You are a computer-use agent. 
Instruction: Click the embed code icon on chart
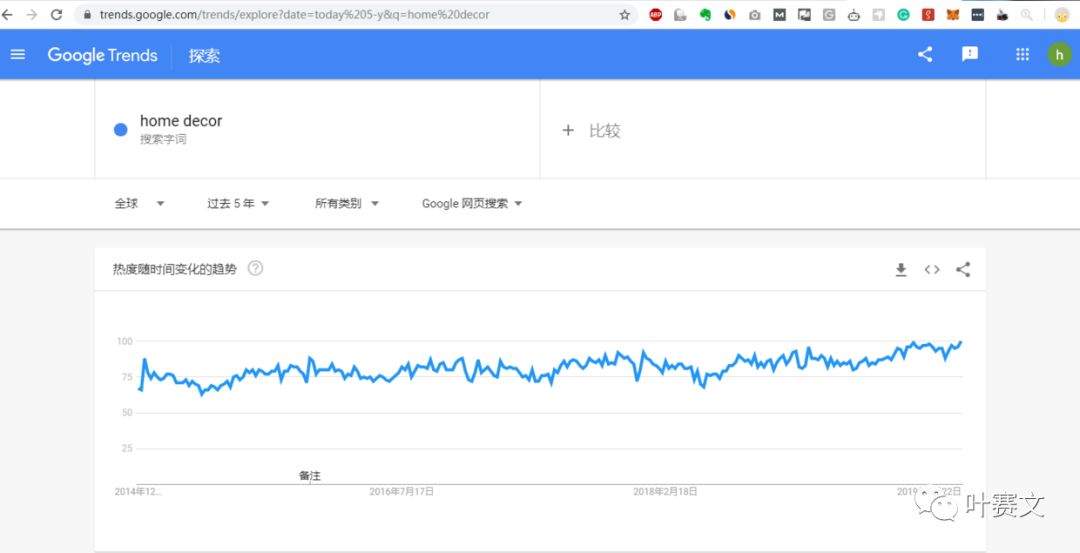(932, 270)
